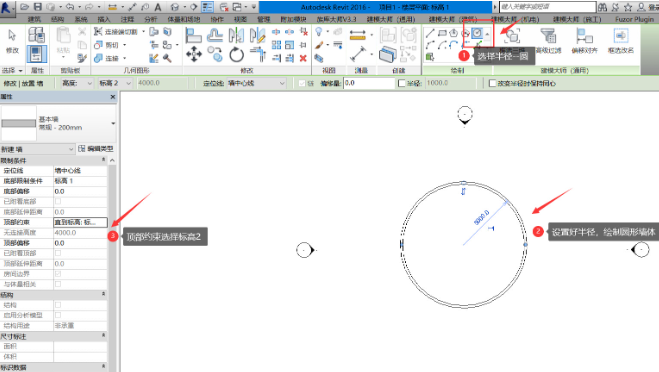Click the 高级过滤 funnel filter icon
Viewport: 659px width, 372px height.
[548, 41]
